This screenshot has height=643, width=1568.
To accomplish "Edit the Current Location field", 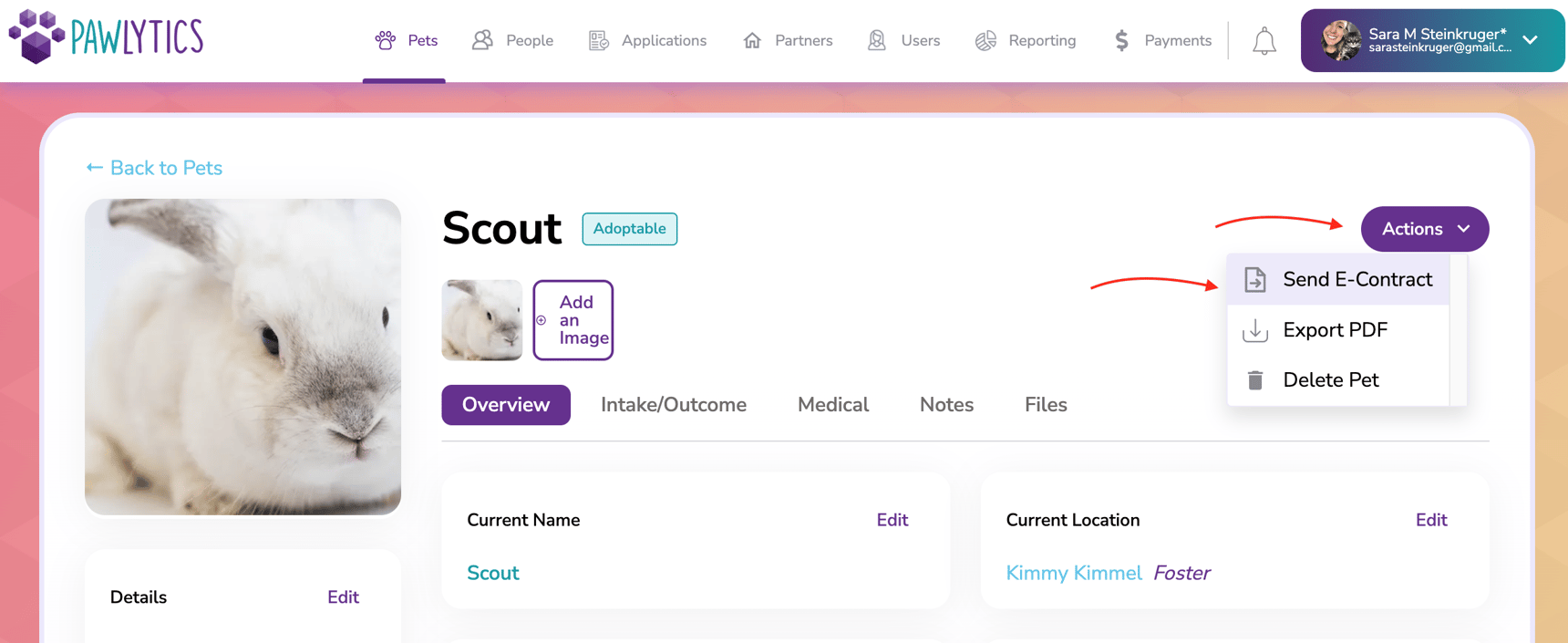I will [1431, 520].
